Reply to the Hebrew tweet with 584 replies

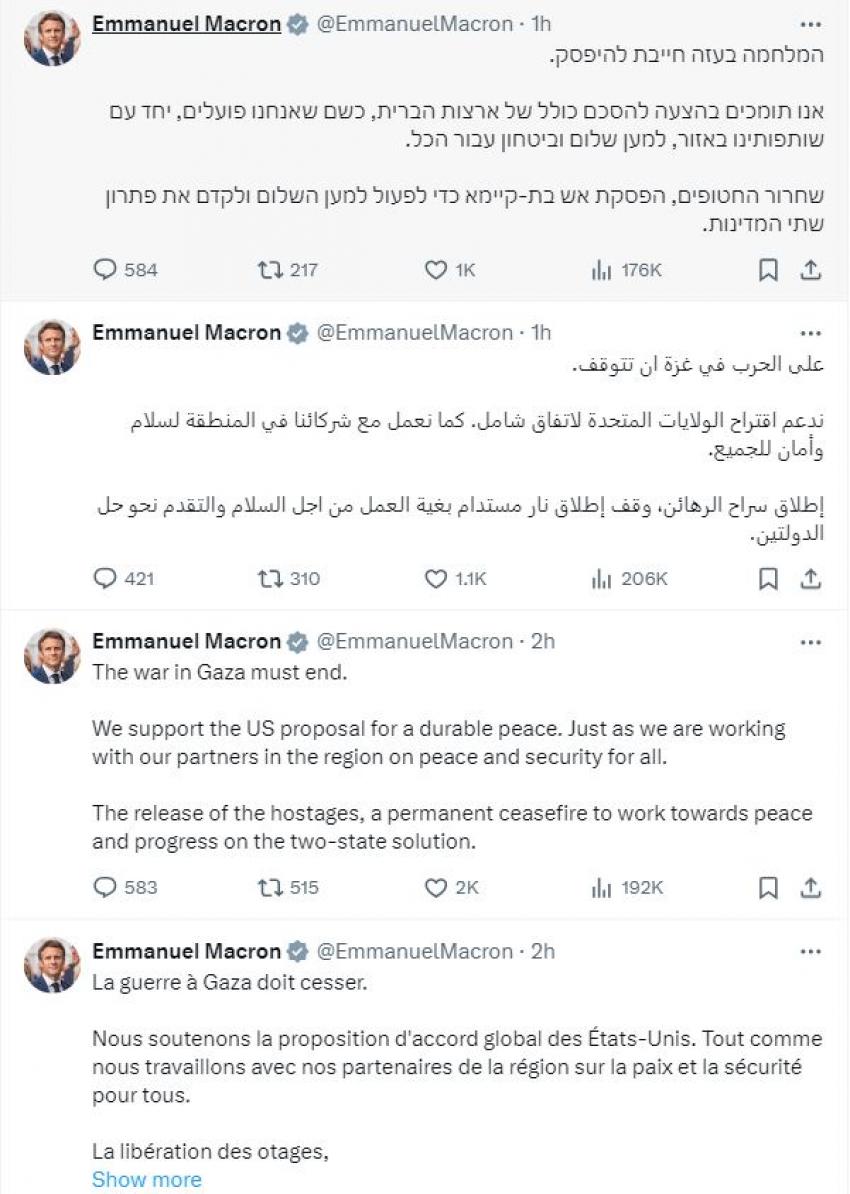(x=105, y=269)
